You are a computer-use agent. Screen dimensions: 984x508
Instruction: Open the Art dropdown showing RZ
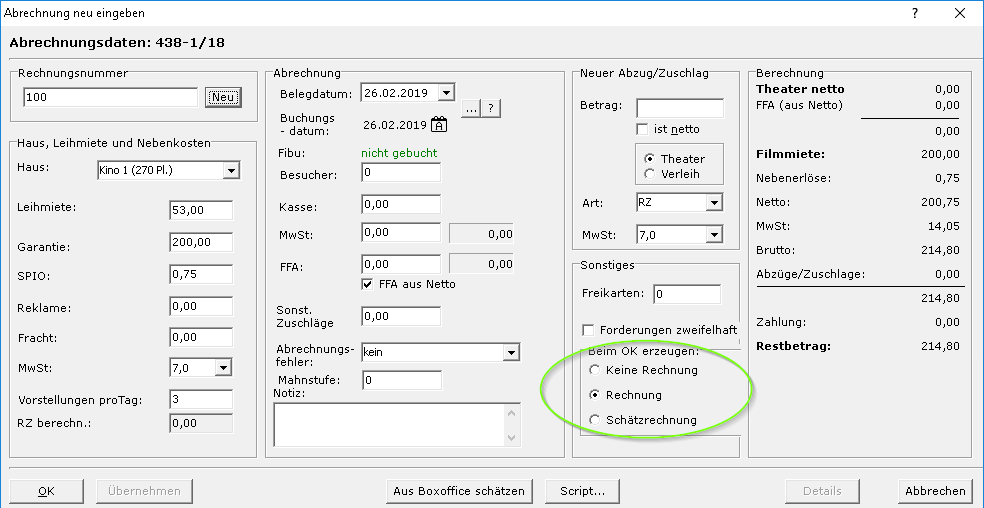click(713, 203)
